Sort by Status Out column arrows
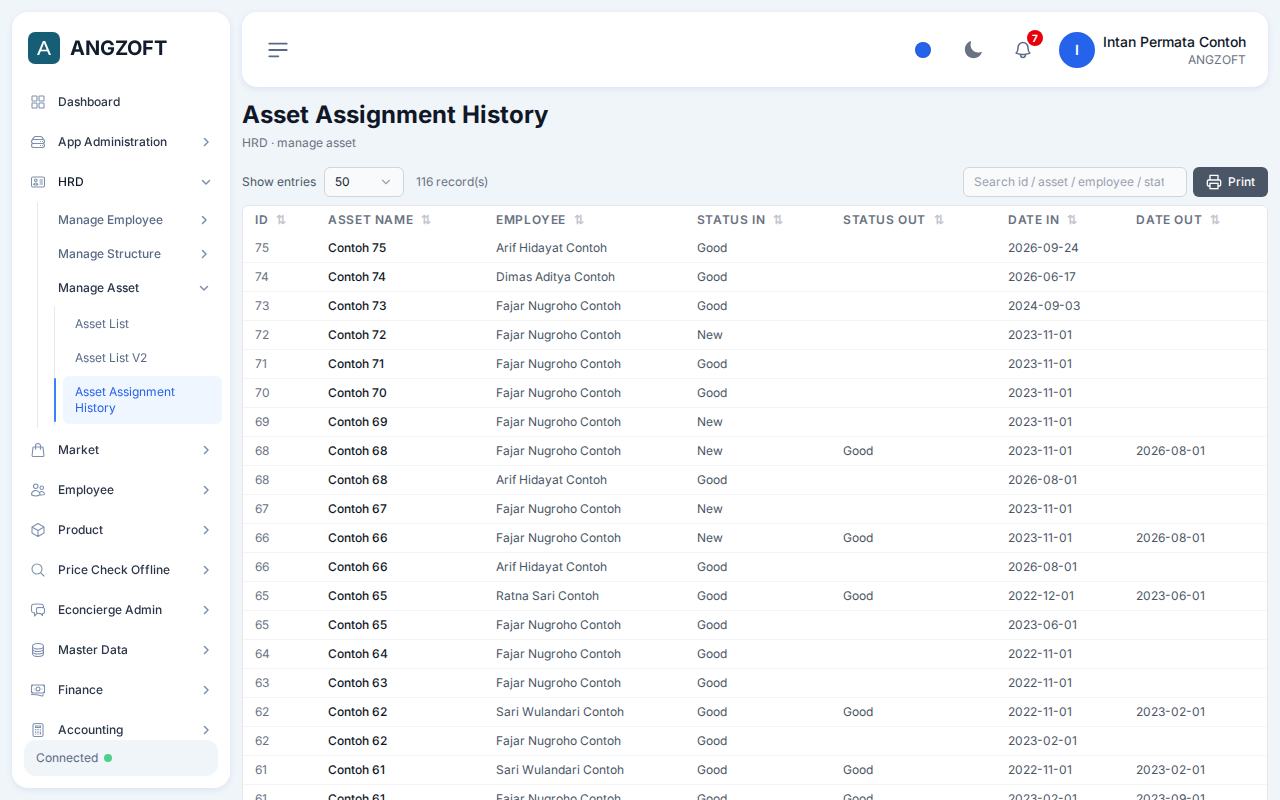The height and width of the screenshot is (800, 1280). [939, 220]
